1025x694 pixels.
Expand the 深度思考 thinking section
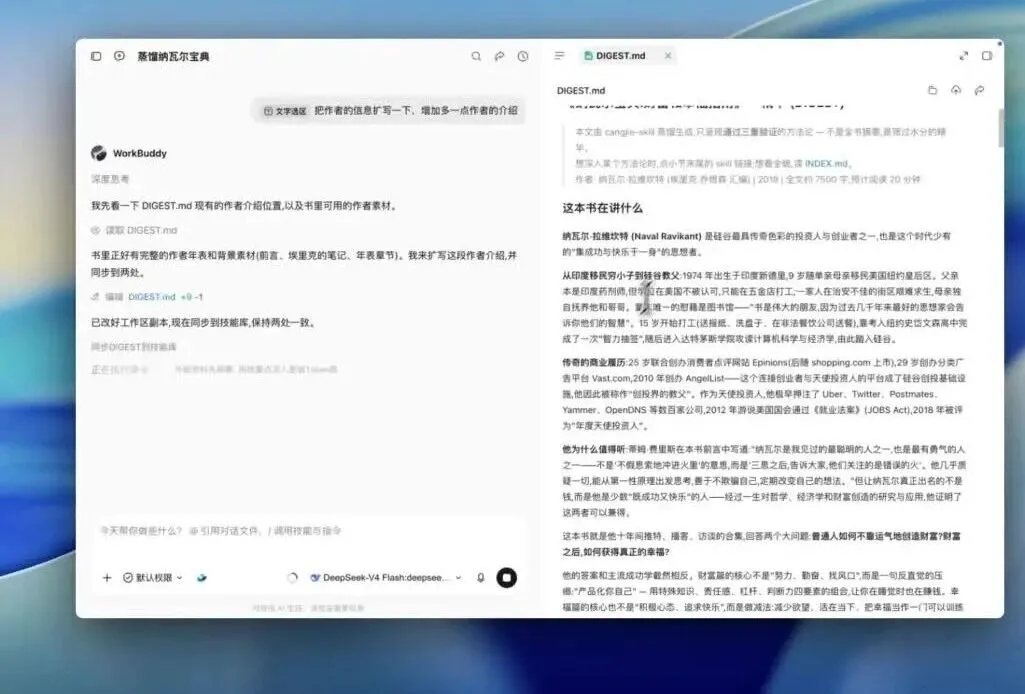point(110,178)
